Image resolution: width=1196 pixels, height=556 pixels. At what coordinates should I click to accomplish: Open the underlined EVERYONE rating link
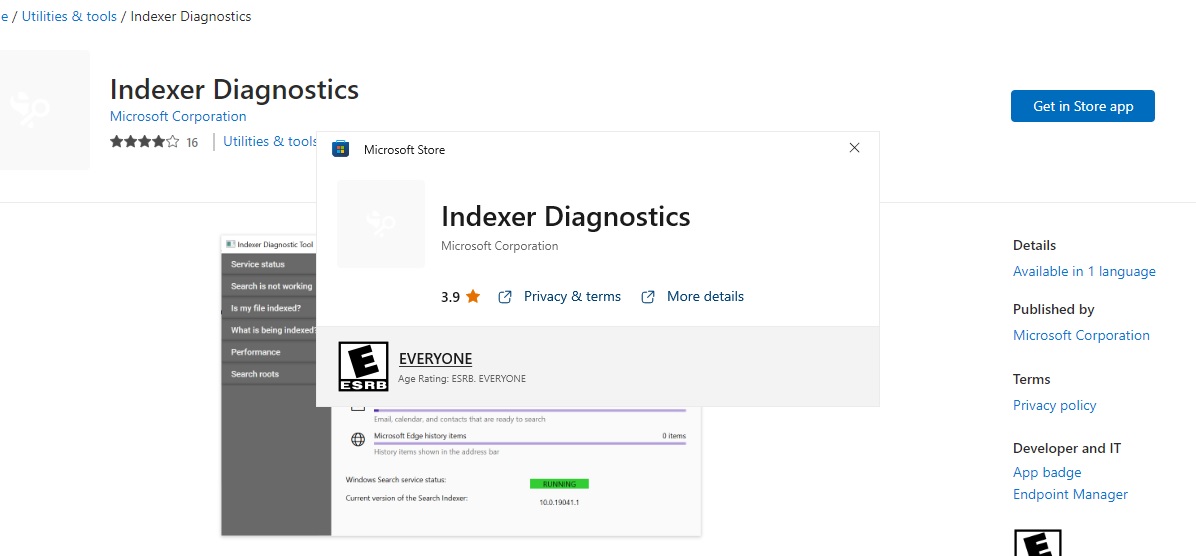point(436,358)
